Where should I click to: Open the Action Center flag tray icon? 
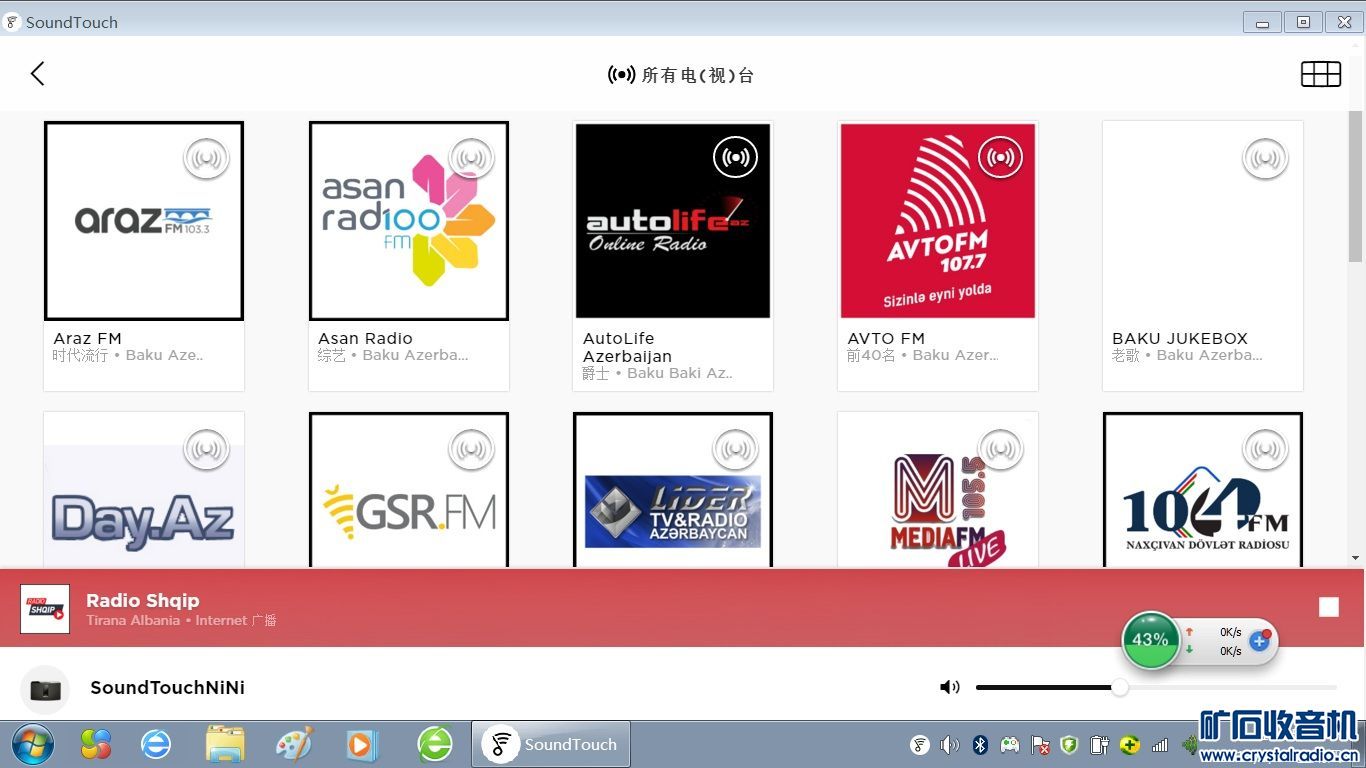[1040, 745]
